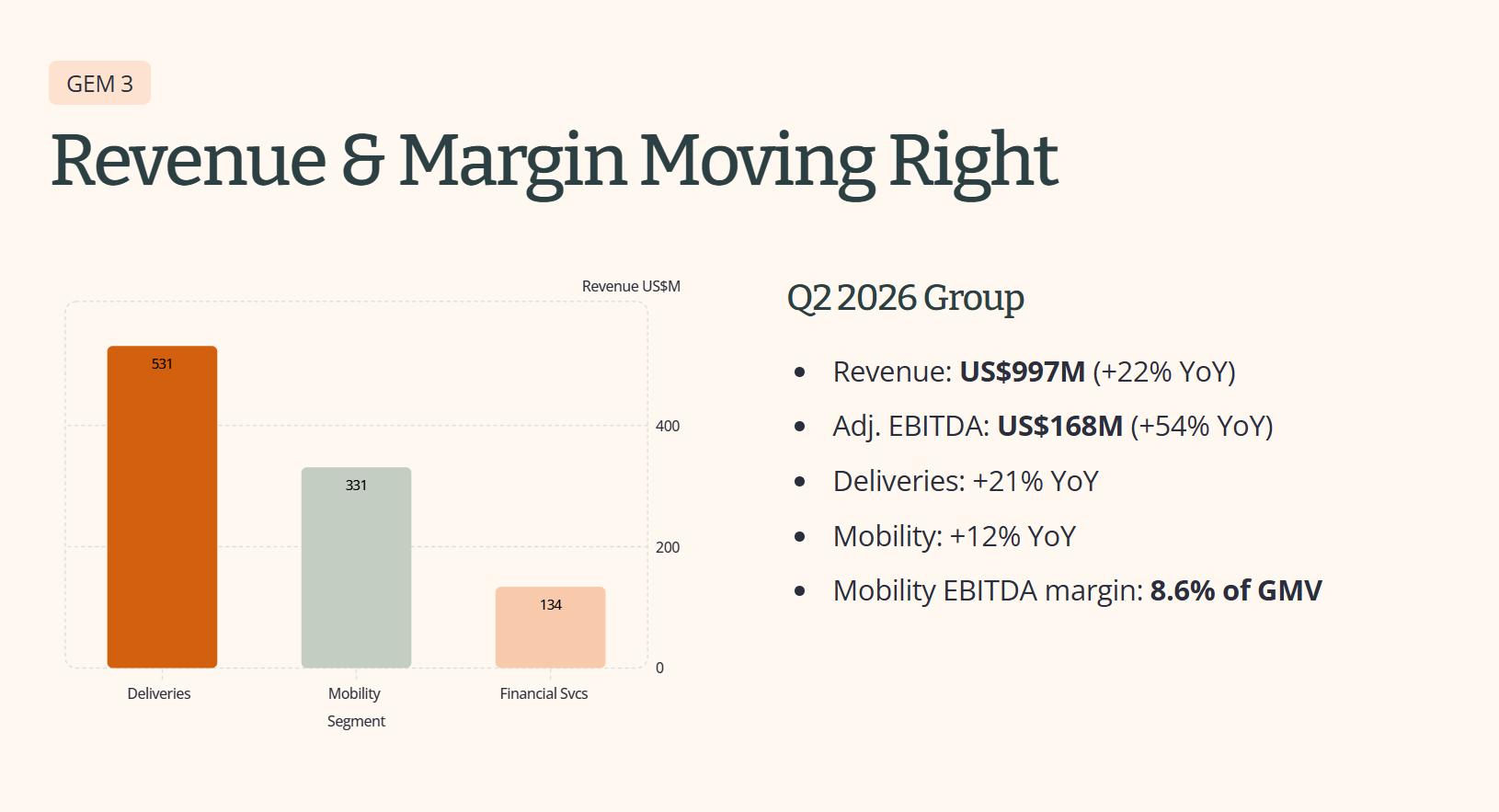This screenshot has width=1499, height=812.
Task: Click the Adj. EBITDA US$168M bullet
Action: pyautogui.click(x=1053, y=427)
